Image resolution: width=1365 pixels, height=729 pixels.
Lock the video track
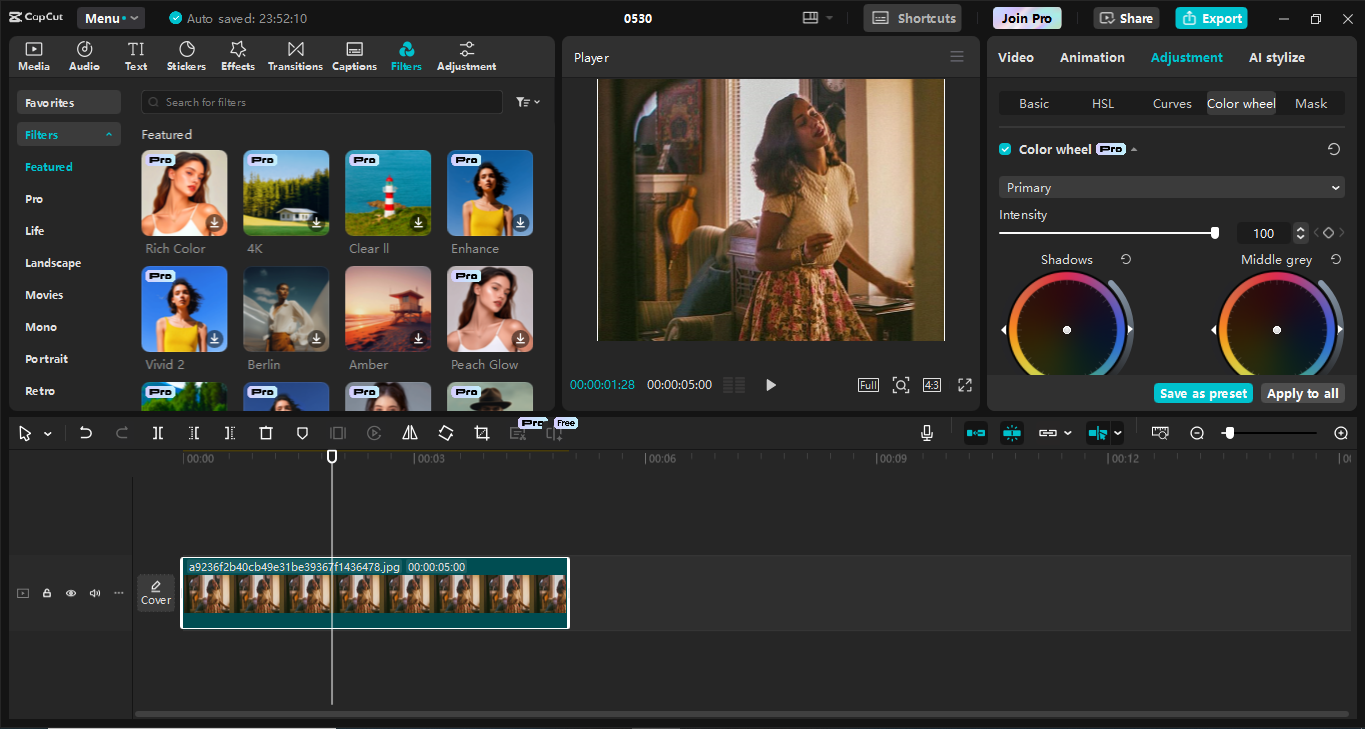click(x=46, y=593)
